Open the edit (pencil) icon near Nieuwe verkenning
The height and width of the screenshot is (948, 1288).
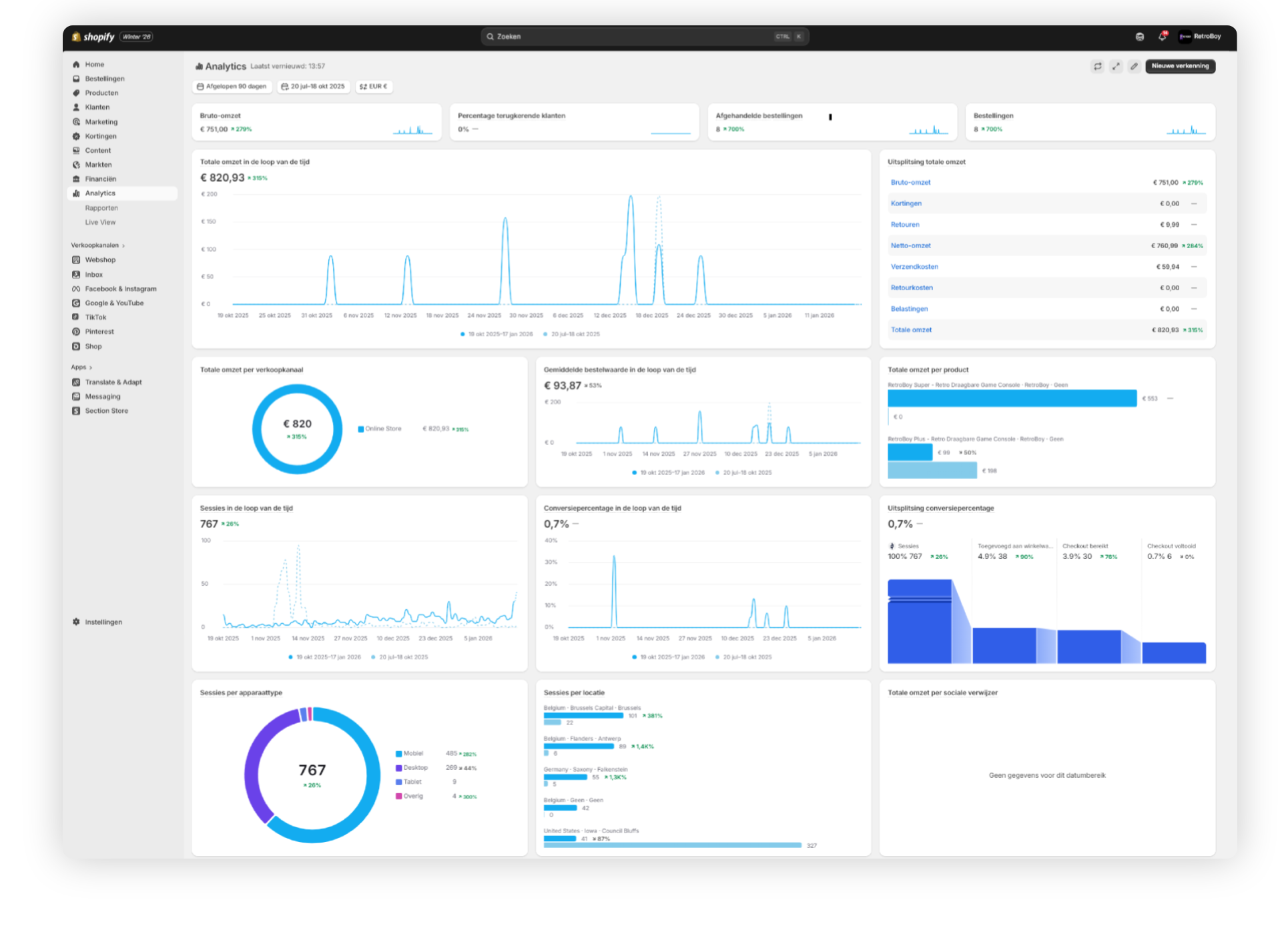1134,66
